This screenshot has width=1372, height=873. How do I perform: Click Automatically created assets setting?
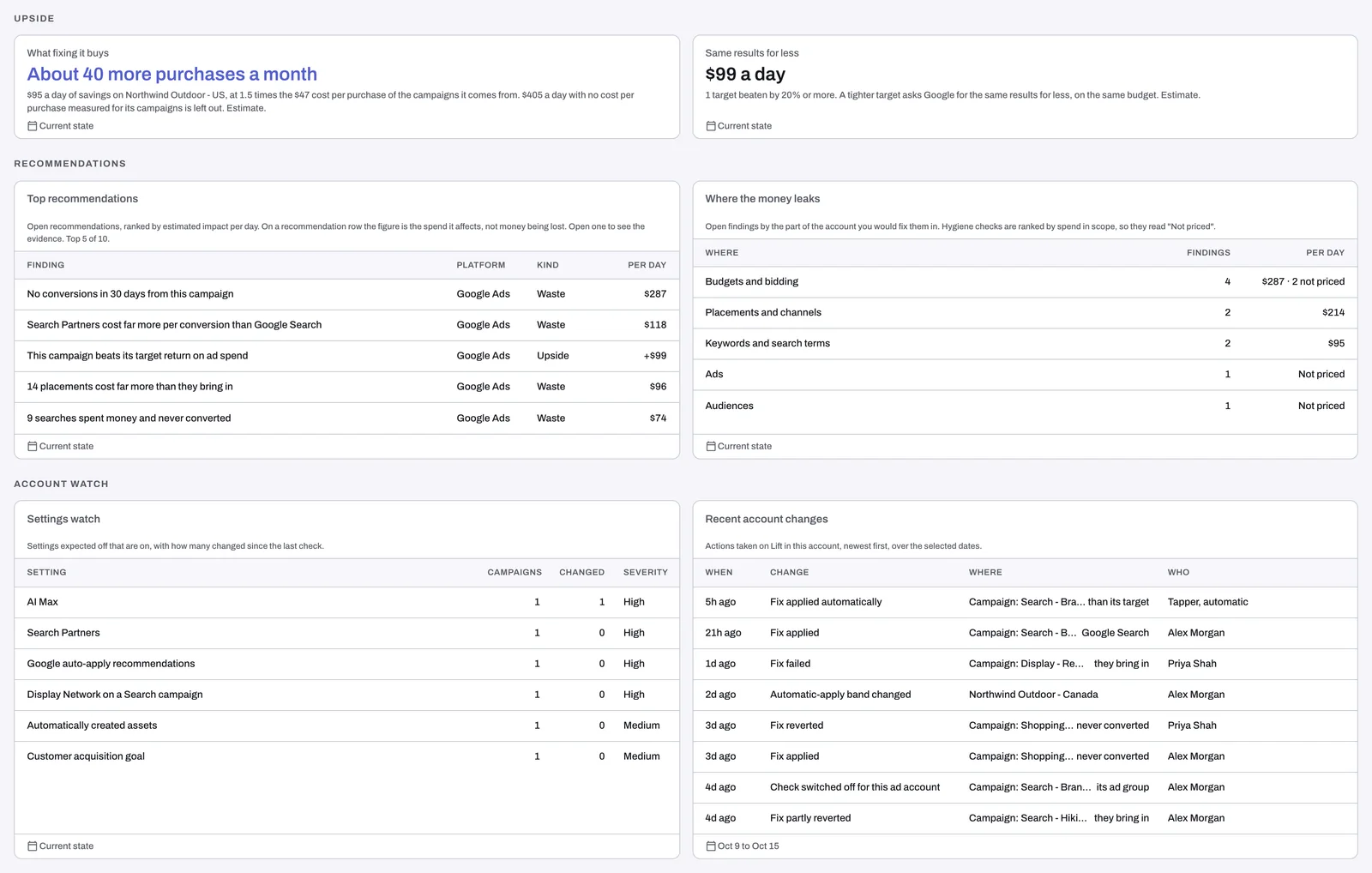click(x=346, y=725)
